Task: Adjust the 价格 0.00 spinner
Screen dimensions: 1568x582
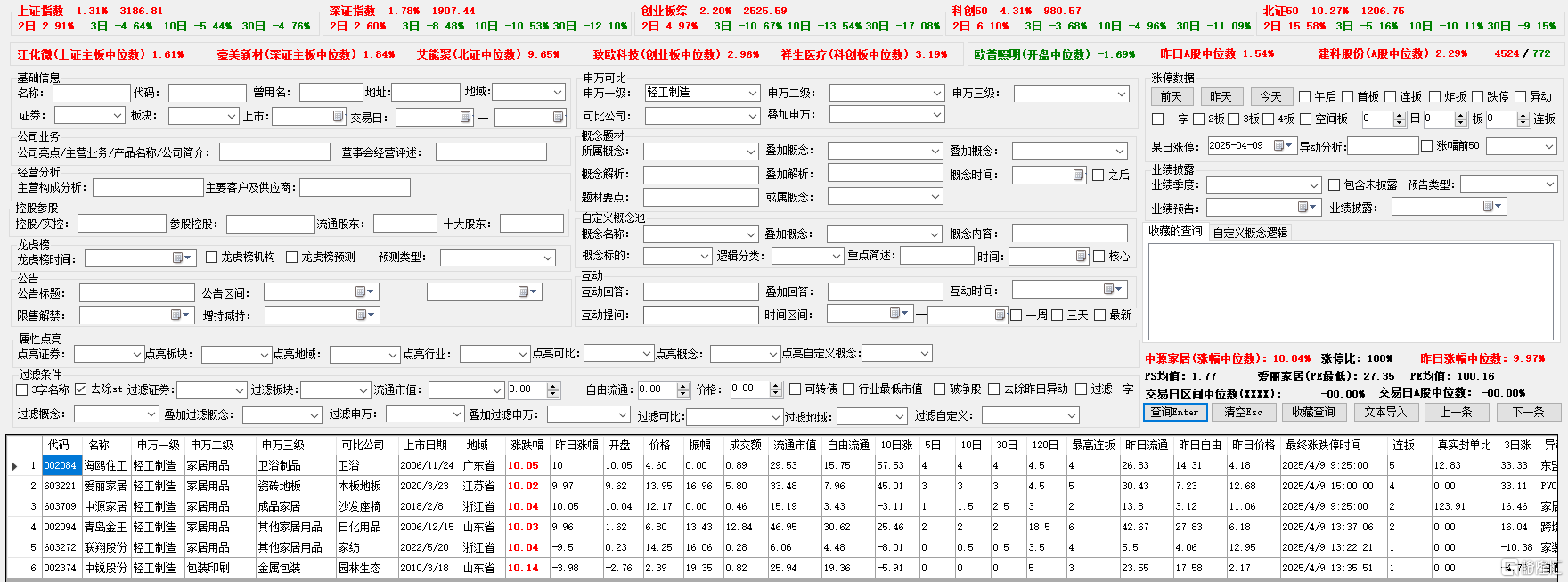Action: pos(775,390)
